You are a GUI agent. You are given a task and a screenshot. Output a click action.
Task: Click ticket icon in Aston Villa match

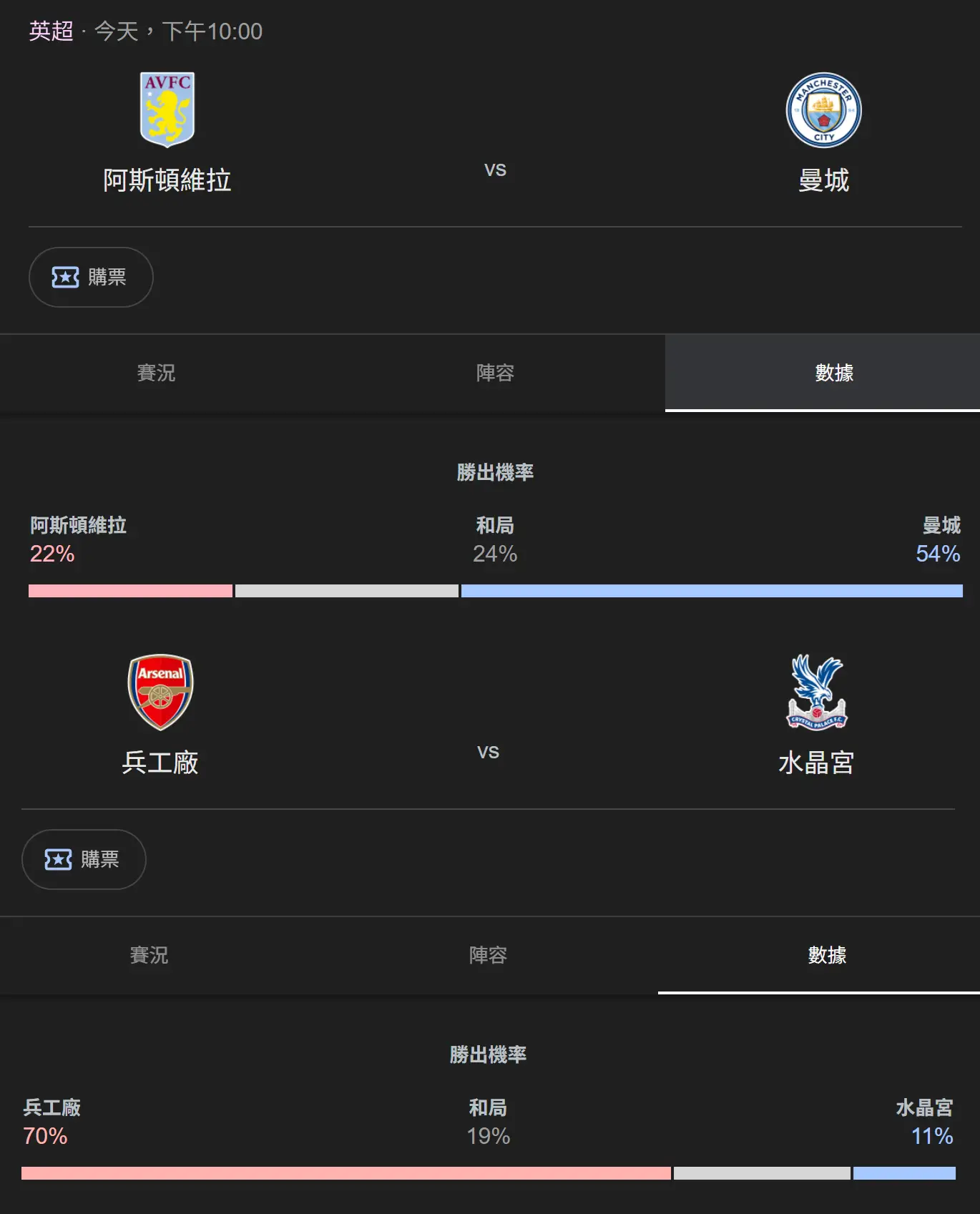[65, 277]
